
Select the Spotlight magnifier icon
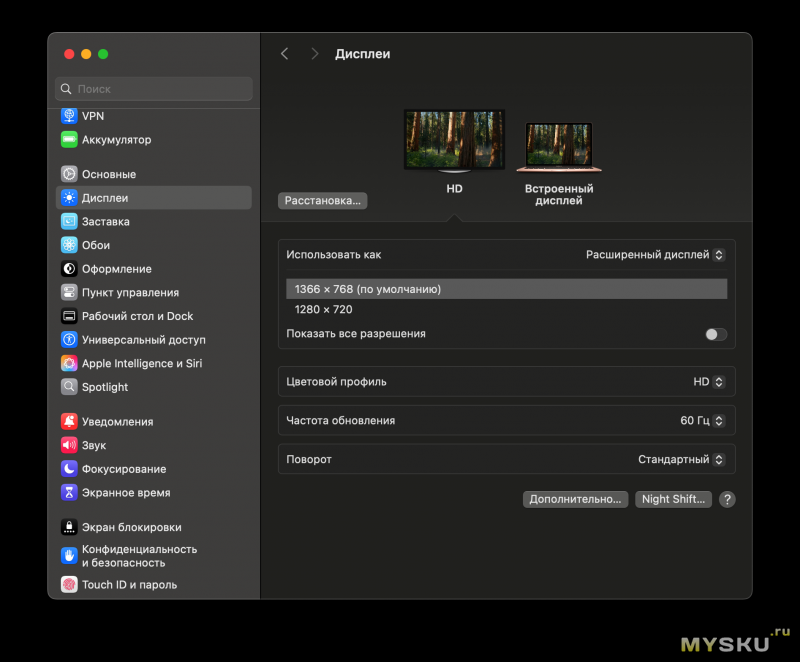coord(69,387)
